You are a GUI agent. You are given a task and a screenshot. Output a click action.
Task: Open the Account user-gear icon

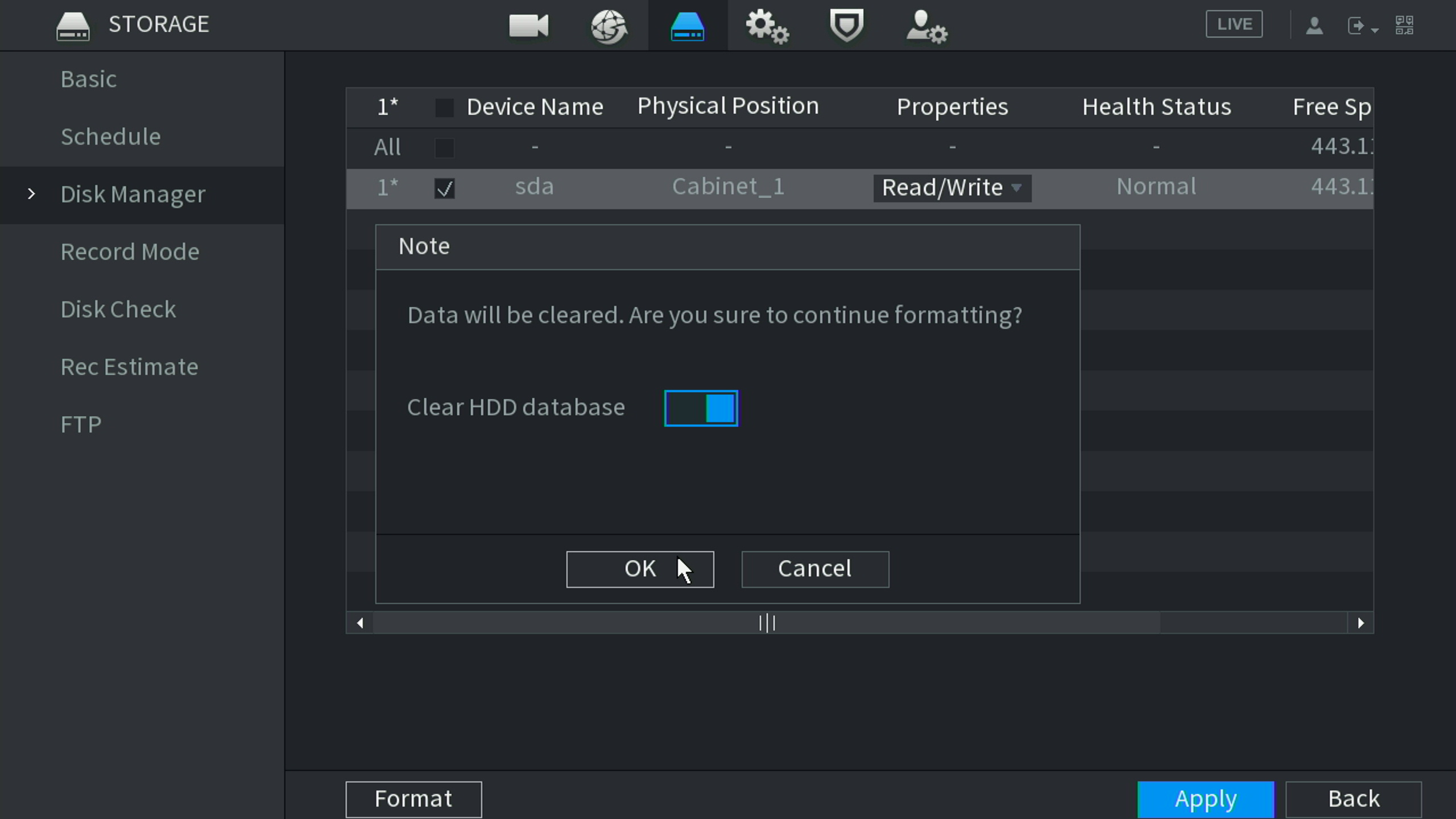click(926, 26)
